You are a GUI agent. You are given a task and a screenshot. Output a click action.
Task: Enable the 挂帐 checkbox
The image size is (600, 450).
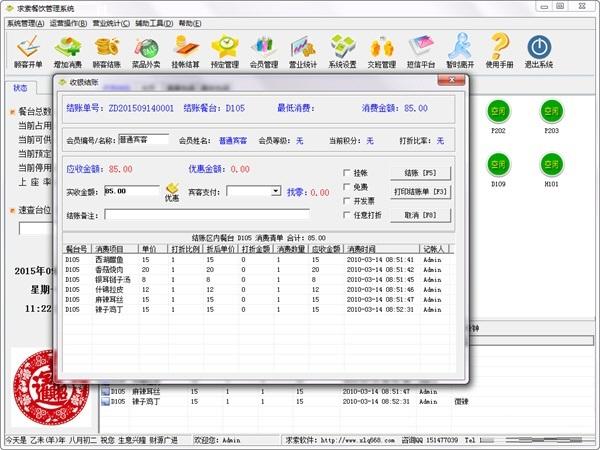tap(347, 173)
